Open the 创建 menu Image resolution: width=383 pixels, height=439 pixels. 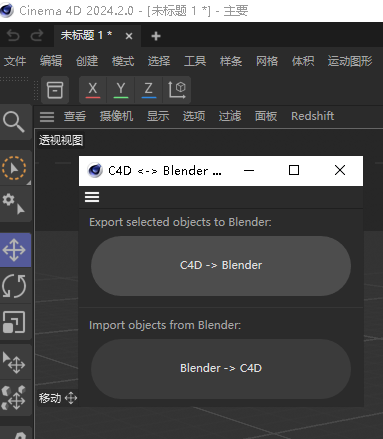tap(87, 61)
